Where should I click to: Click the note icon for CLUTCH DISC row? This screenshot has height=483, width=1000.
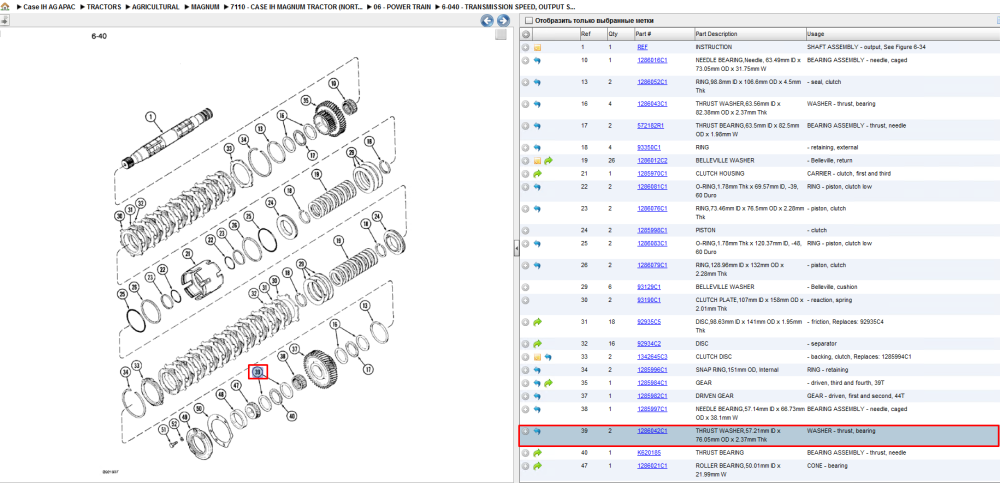(538, 357)
